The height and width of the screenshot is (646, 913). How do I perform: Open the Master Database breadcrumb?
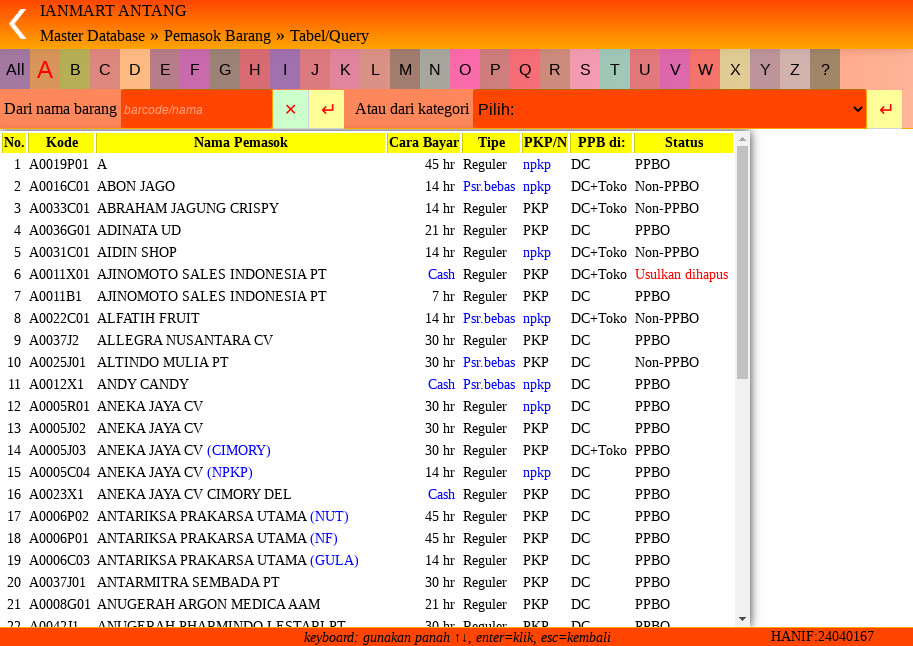pos(92,36)
